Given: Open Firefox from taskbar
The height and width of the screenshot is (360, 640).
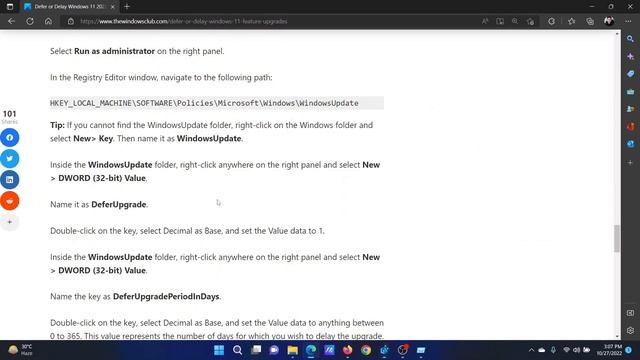Looking at the screenshot, I should click(x=348, y=350).
